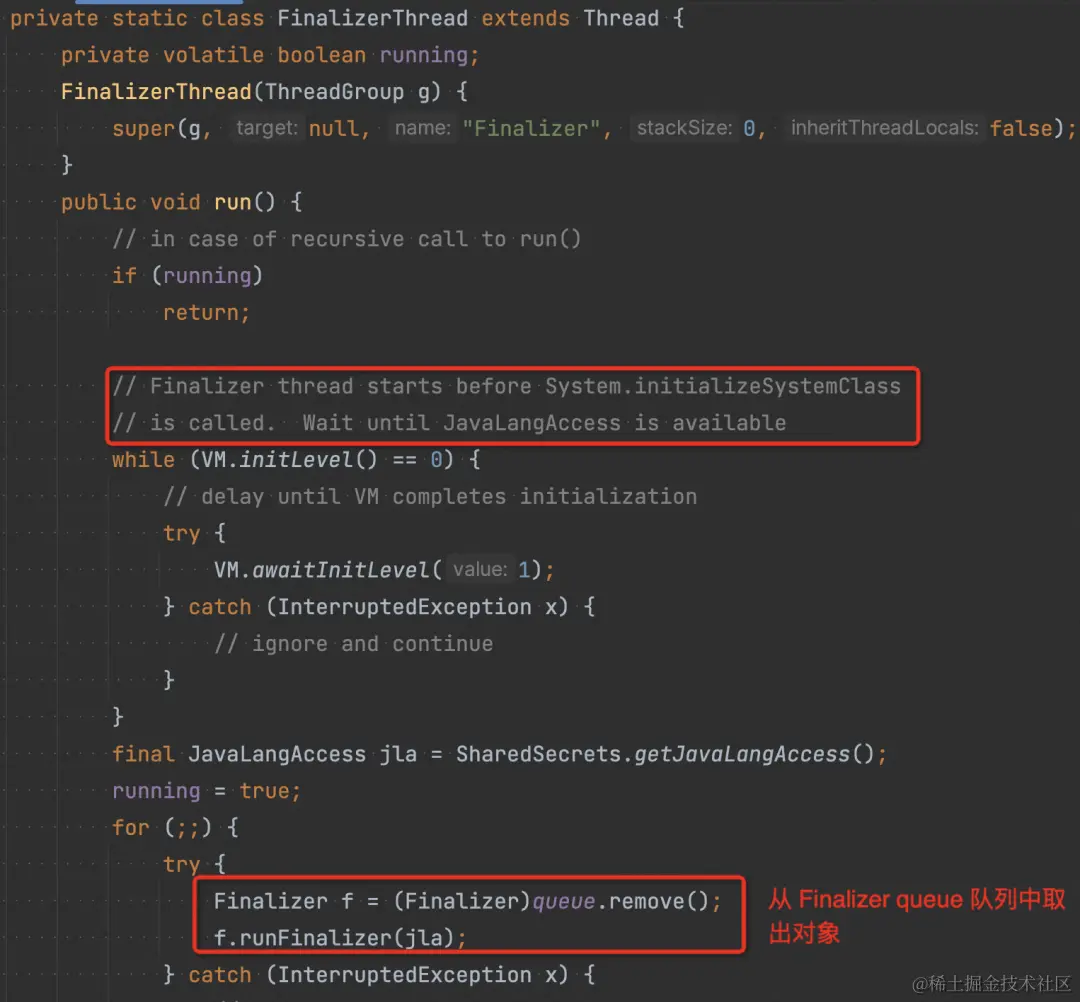Click the 'value:' parameter hint

pyautogui.click(x=480, y=570)
